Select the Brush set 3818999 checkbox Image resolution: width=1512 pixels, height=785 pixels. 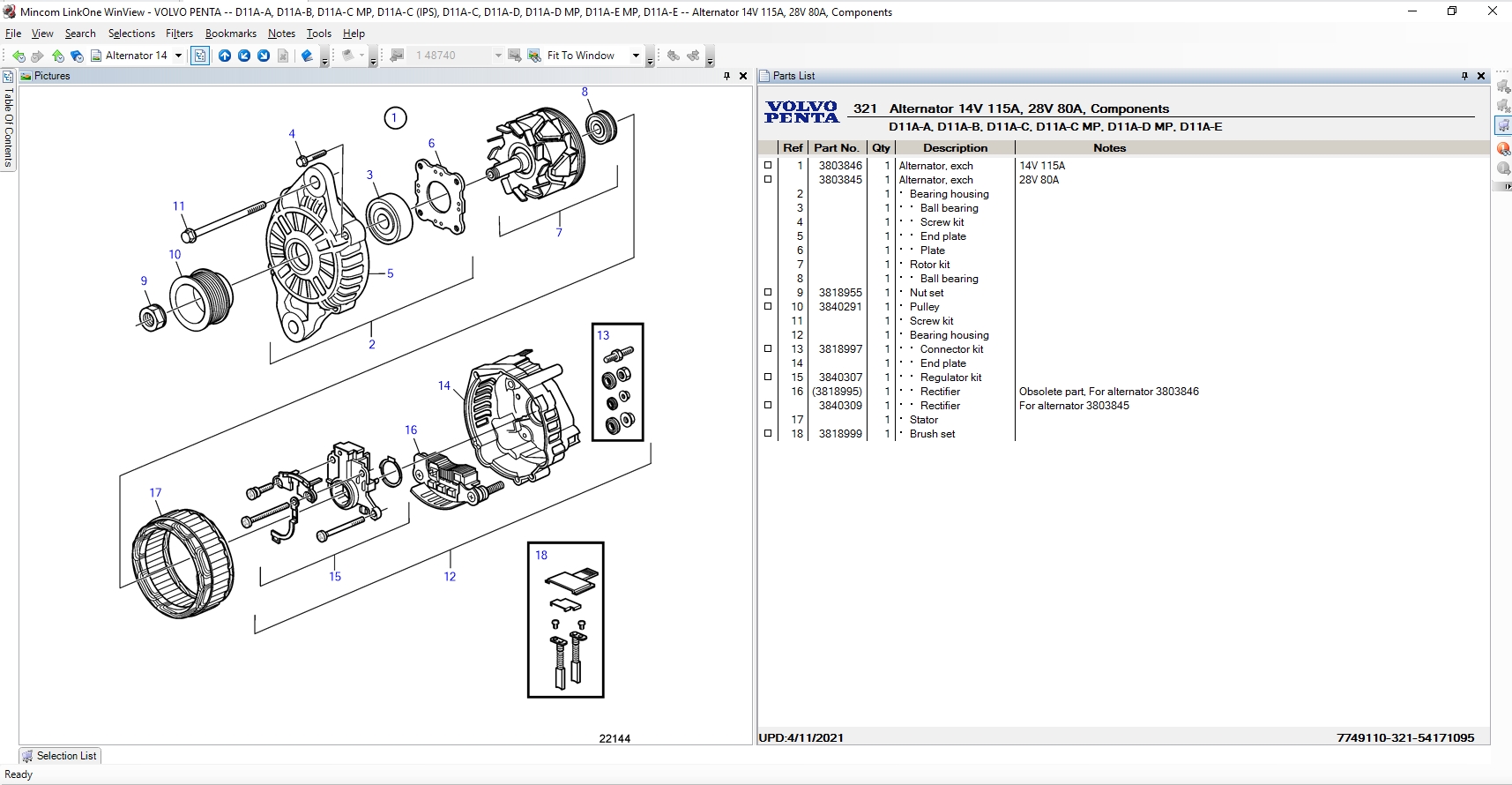[x=768, y=434]
